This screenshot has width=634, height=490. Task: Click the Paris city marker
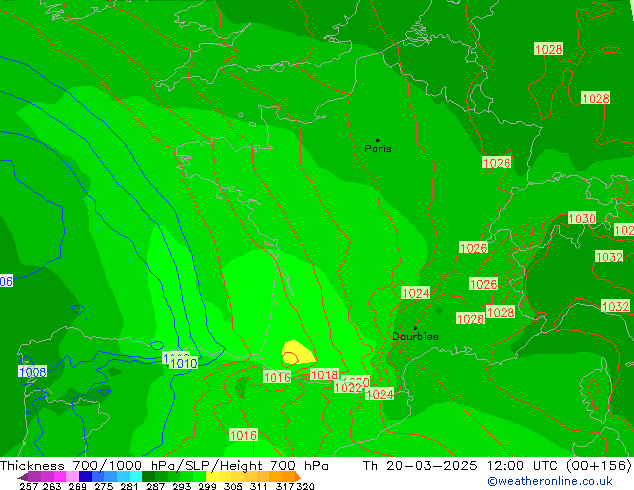(377, 141)
